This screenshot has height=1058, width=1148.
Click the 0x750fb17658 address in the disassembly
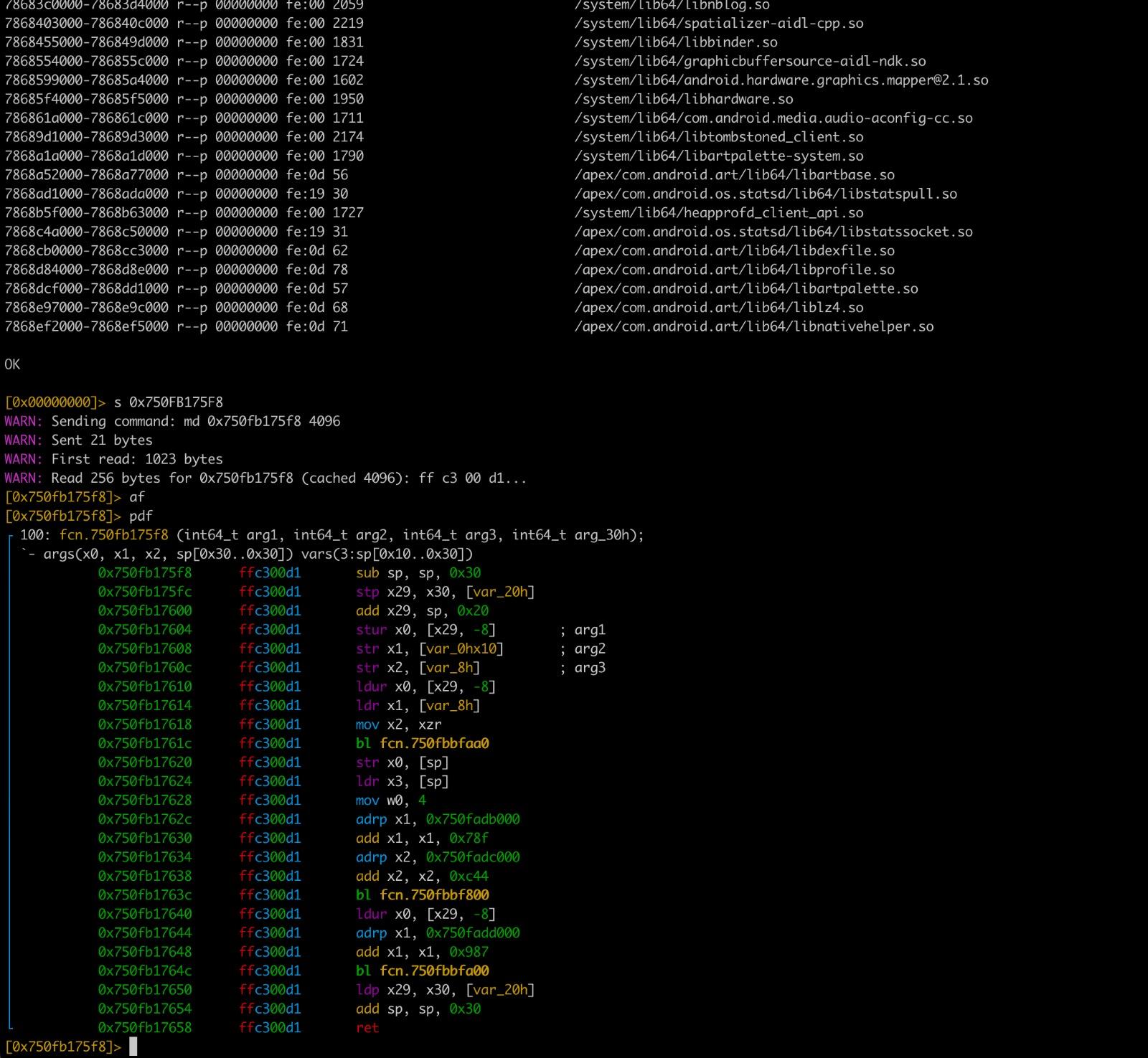145,1027
